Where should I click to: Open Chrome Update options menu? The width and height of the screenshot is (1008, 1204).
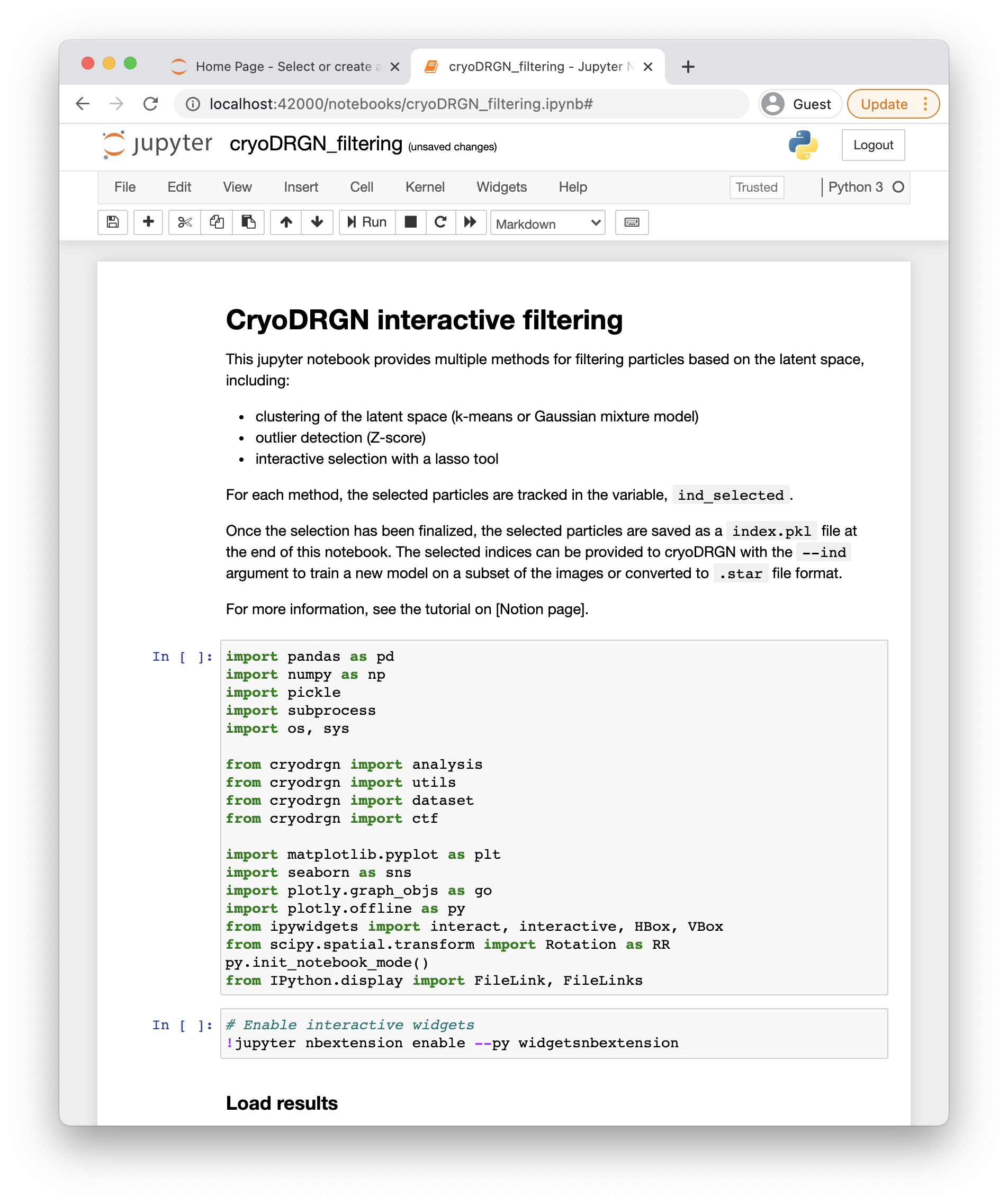pos(924,104)
